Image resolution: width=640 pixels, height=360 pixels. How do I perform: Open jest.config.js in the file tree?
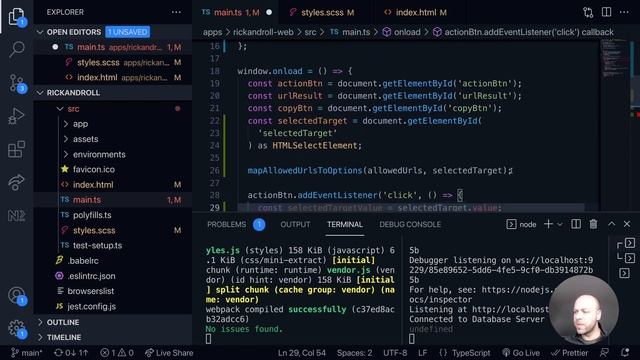[113, 307]
